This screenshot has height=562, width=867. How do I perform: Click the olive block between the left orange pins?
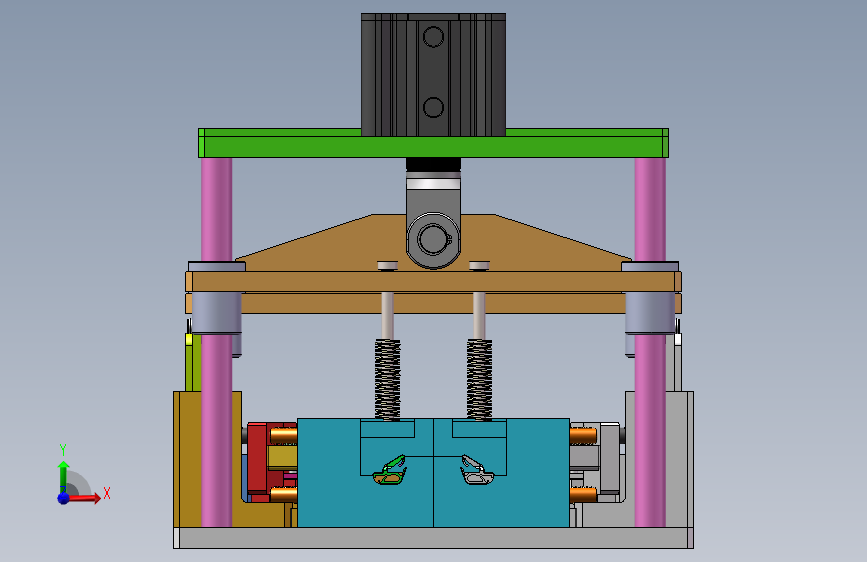[283, 457]
